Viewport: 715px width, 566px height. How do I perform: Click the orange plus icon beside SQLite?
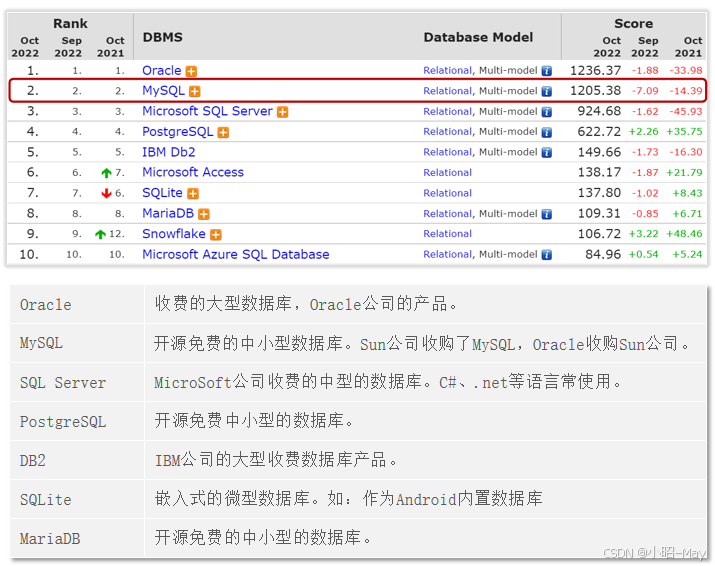click(193, 194)
